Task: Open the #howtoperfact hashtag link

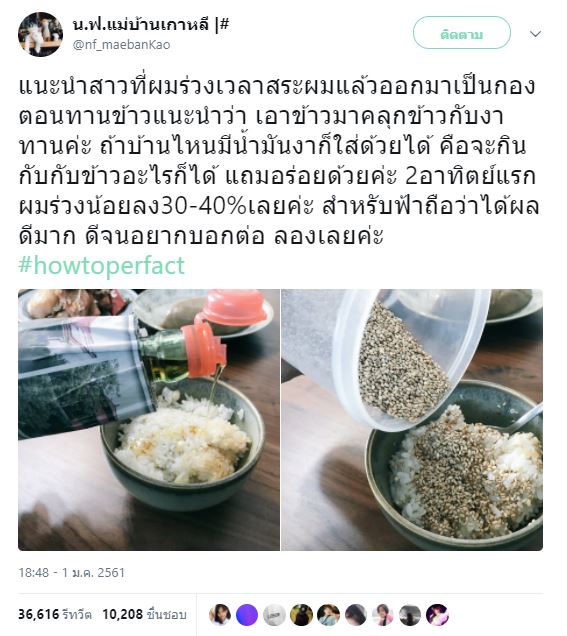Action: [102, 266]
